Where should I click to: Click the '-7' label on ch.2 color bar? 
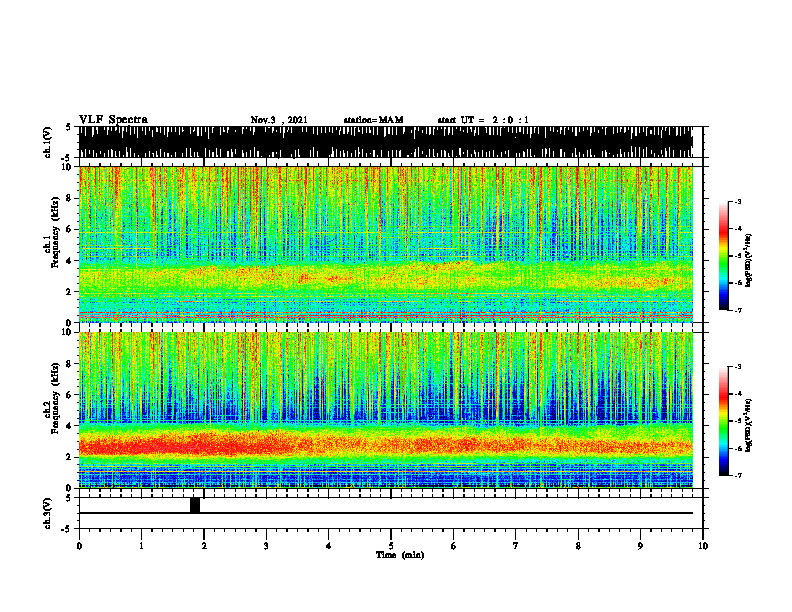tap(737, 475)
